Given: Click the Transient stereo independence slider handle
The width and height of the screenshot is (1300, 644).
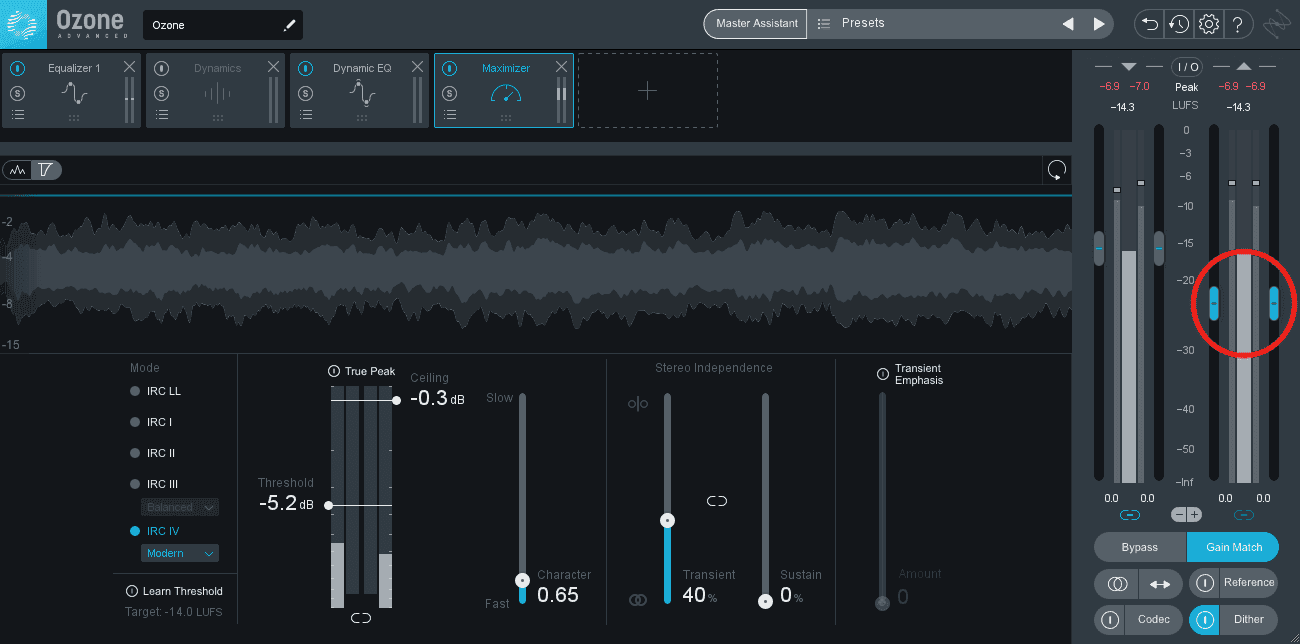Looking at the screenshot, I should 667,520.
